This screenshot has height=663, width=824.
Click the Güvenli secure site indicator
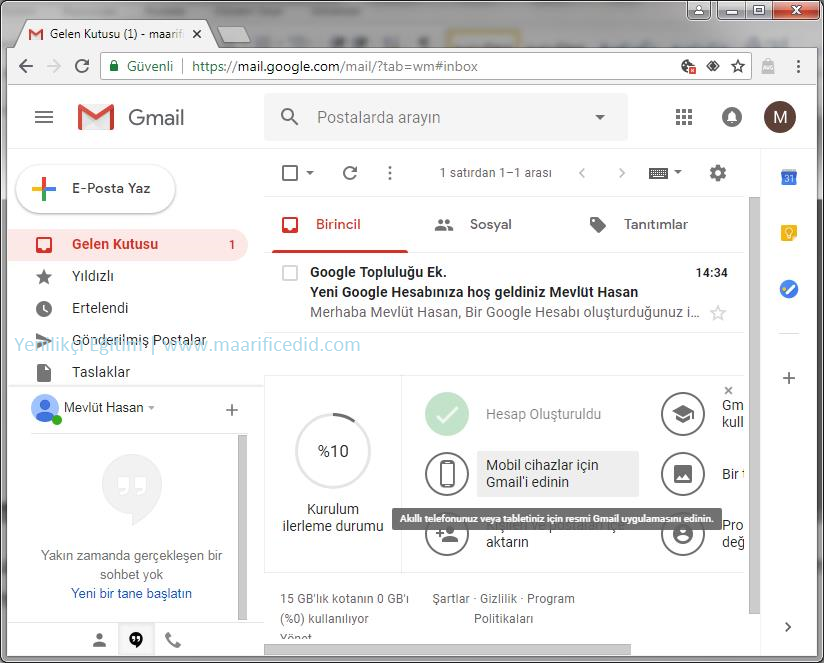pos(141,66)
